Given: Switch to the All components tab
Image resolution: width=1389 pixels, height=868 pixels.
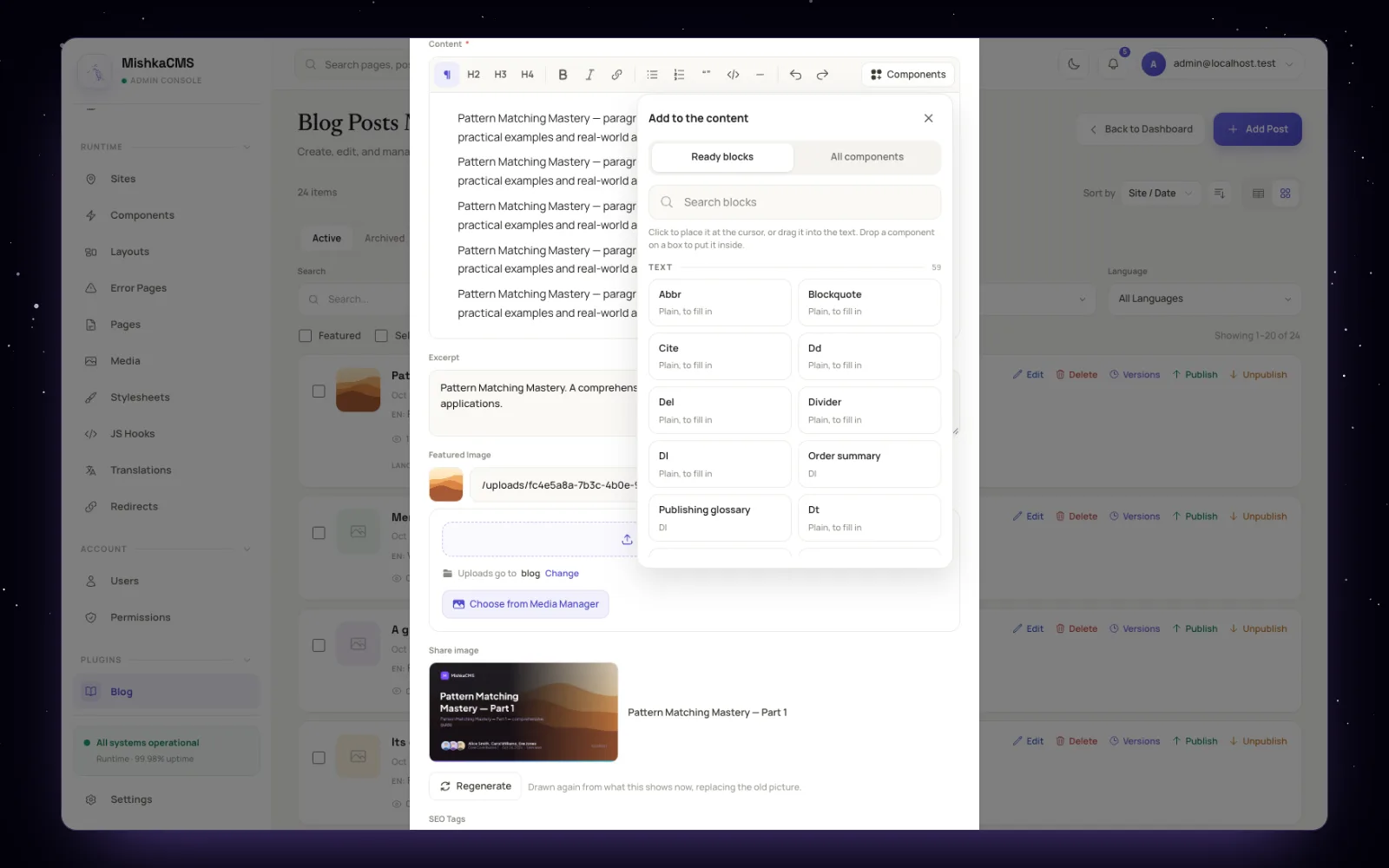Looking at the screenshot, I should 866,157.
